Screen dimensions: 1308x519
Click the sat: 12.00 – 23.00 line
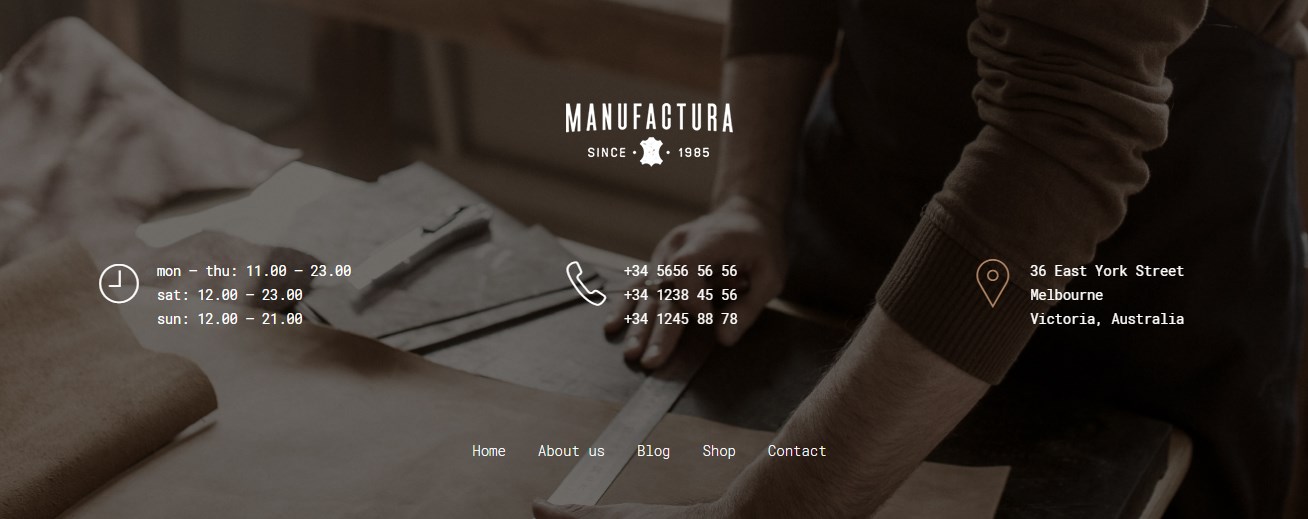click(x=230, y=295)
